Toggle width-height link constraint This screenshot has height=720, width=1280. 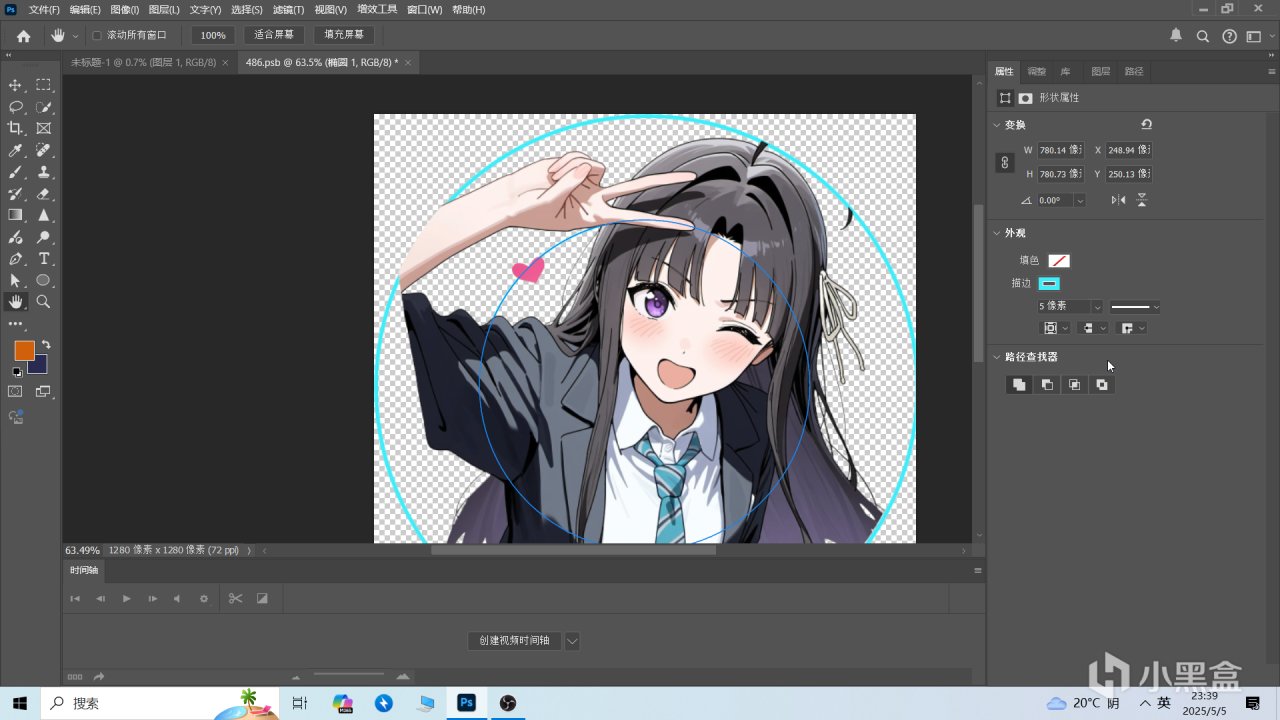(1005, 162)
